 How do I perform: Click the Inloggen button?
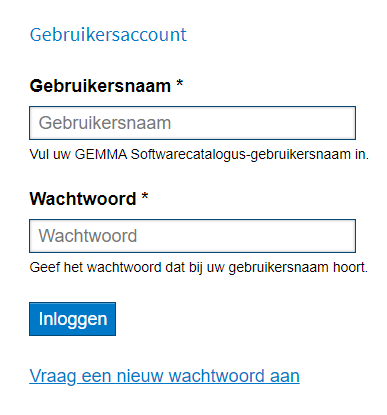coord(72,319)
